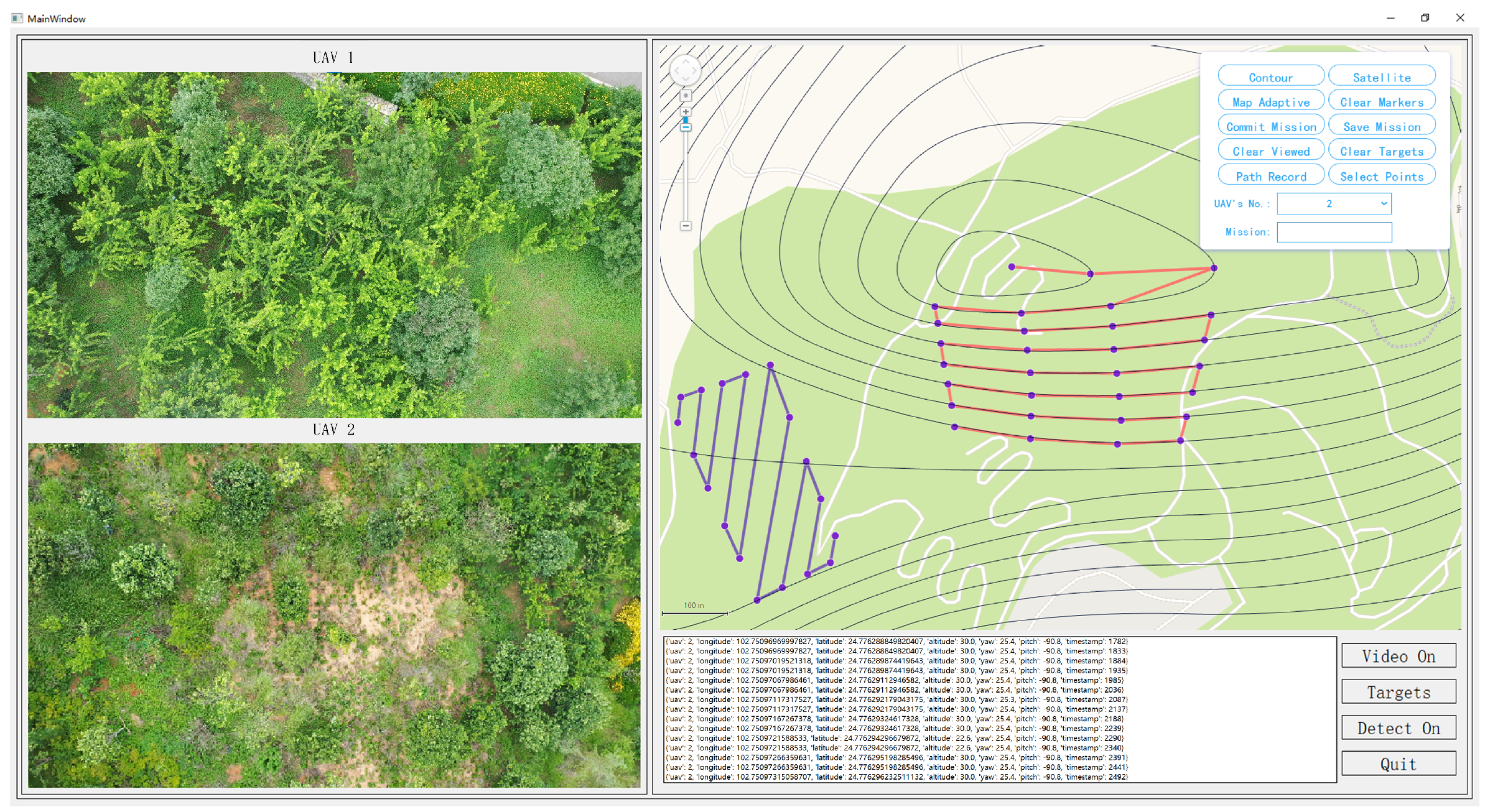The height and width of the screenshot is (812, 1485).
Task: Click the UAV 2 label
Action: (x=333, y=430)
